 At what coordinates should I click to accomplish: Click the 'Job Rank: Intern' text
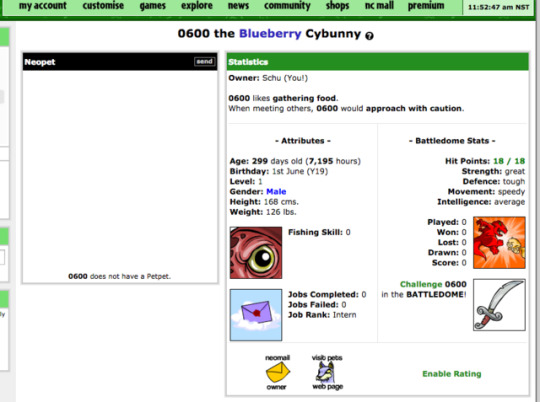tap(322, 315)
